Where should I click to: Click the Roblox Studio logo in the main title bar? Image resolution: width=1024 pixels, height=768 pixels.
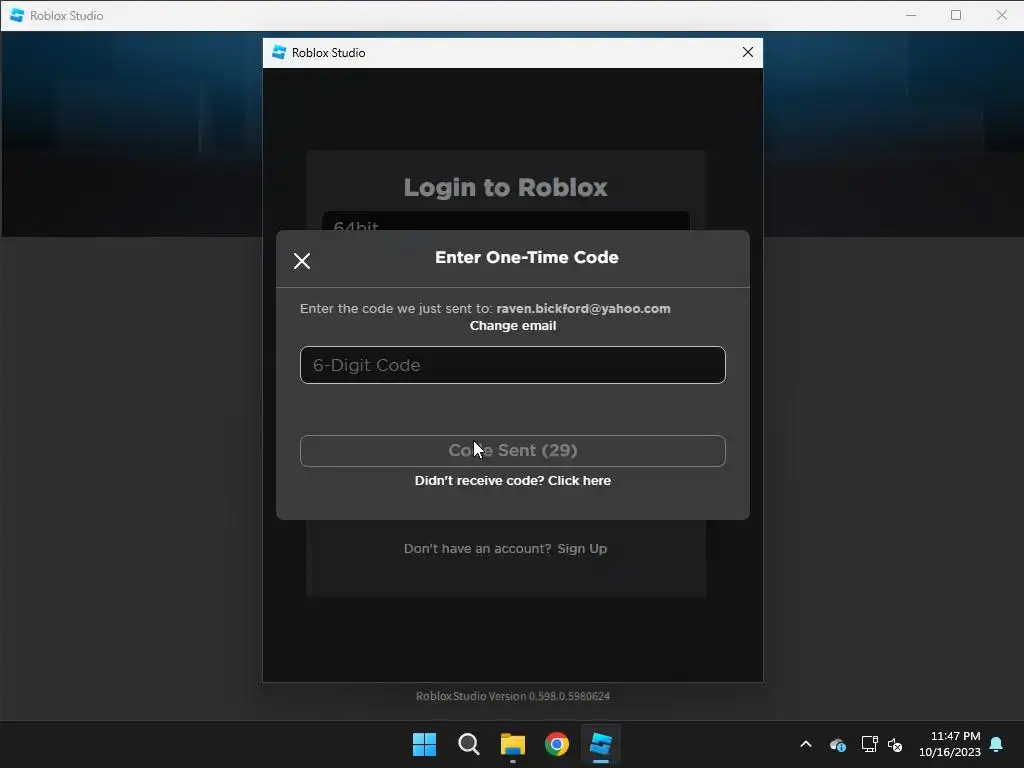click(x=17, y=15)
